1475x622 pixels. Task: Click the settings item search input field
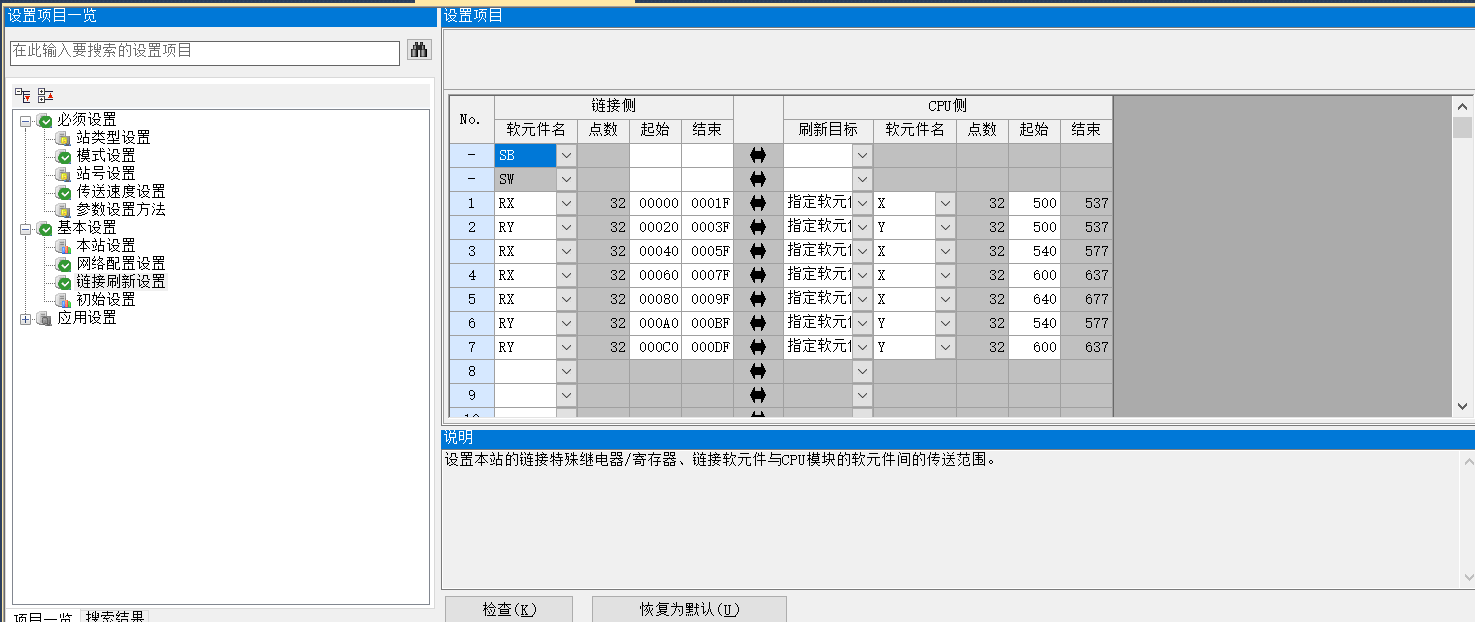(x=204, y=51)
